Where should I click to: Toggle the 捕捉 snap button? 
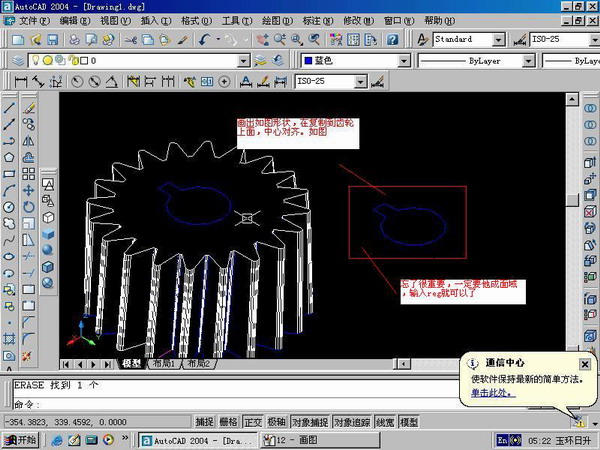point(204,422)
